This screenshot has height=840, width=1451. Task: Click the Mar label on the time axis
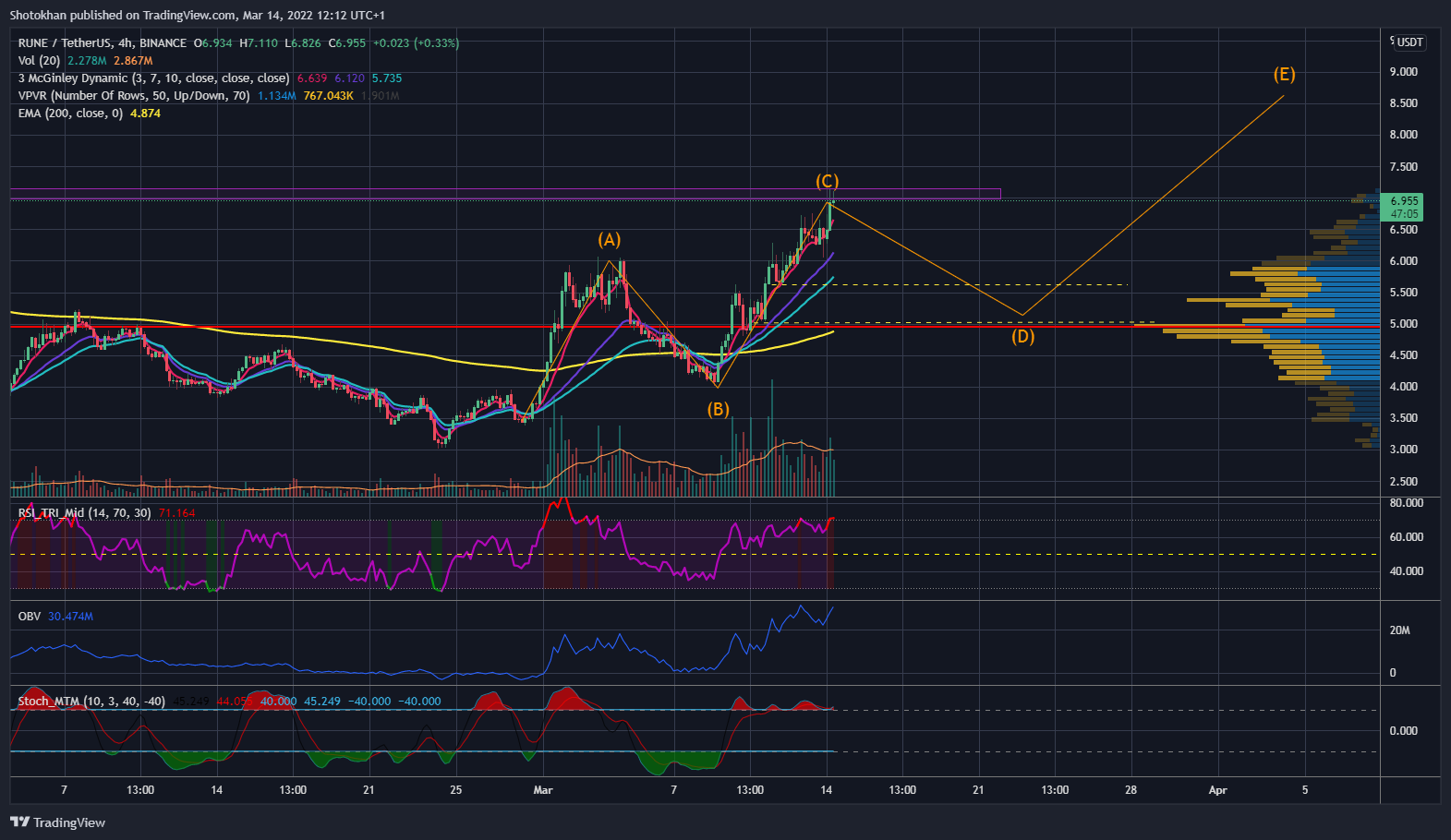543,790
